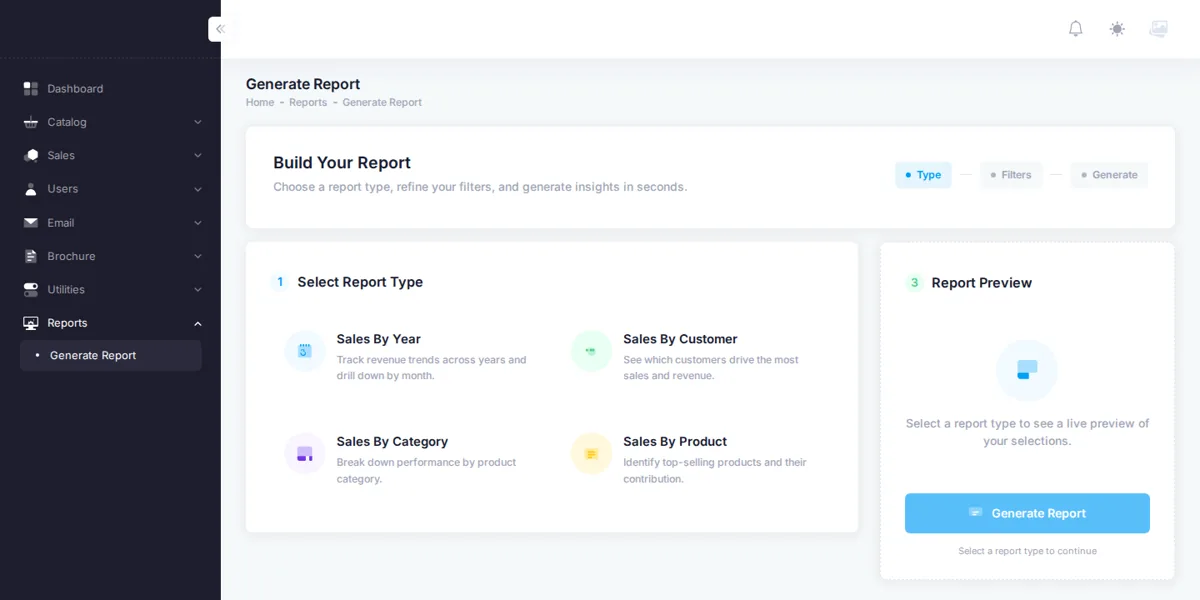The height and width of the screenshot is (600, 1200).
Task: Choose the Sales By Customer title
Action: [680, 339]
